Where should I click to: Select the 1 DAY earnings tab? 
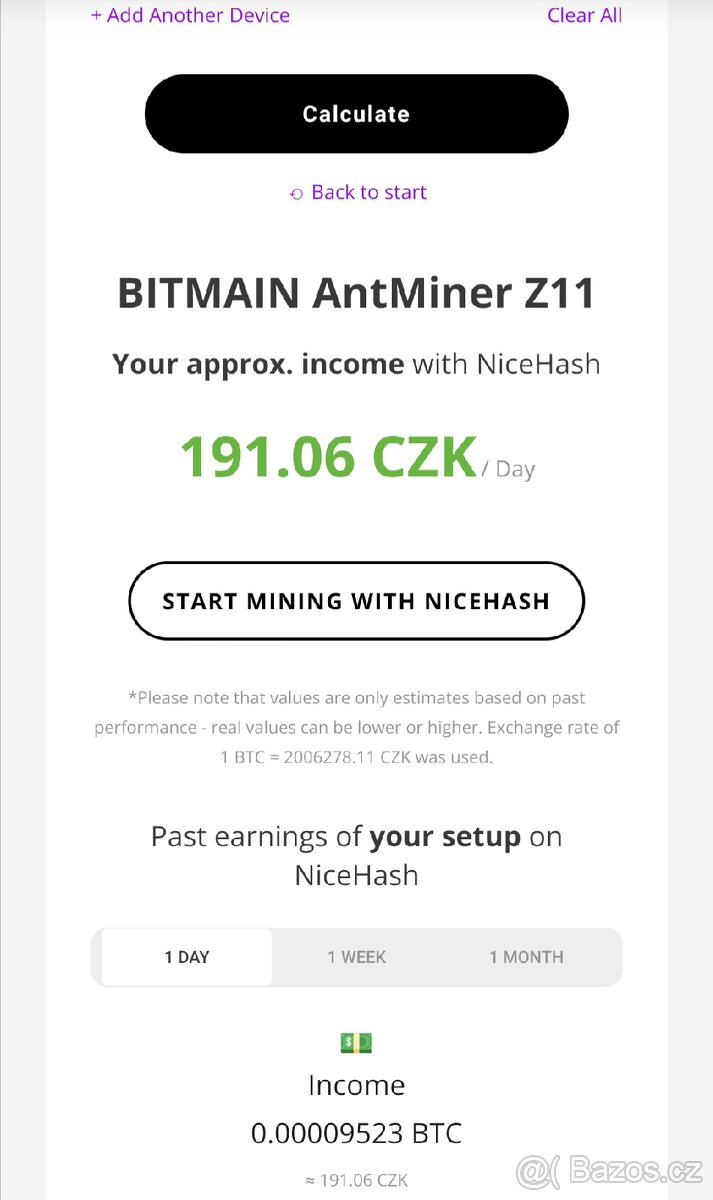(186, 957)
